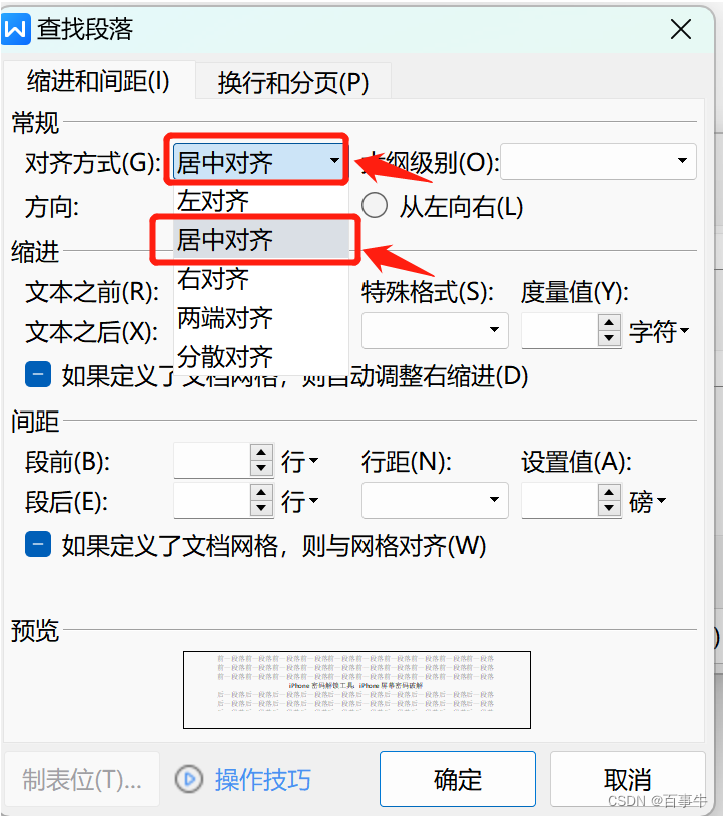Open 段前 unit 行 dropdown
This screenshot has height=817, width=723.
tap(300, 462)
